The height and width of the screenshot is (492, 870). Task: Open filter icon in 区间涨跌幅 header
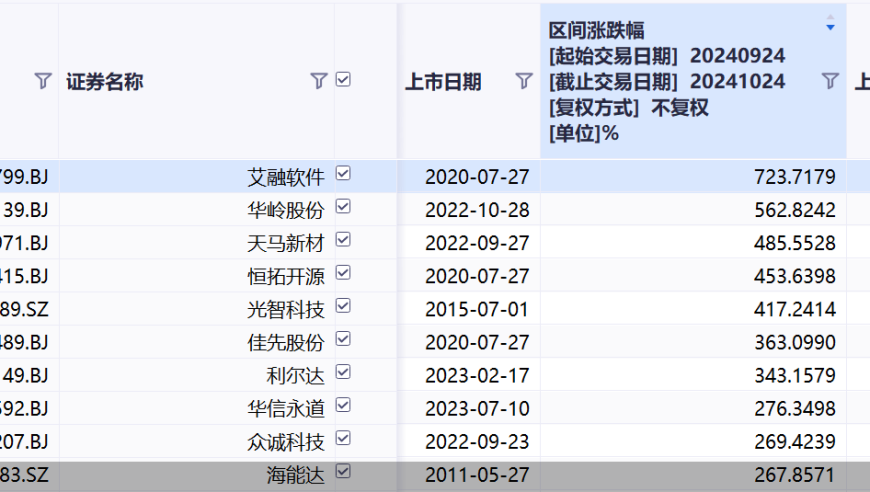tap(830, 81)
